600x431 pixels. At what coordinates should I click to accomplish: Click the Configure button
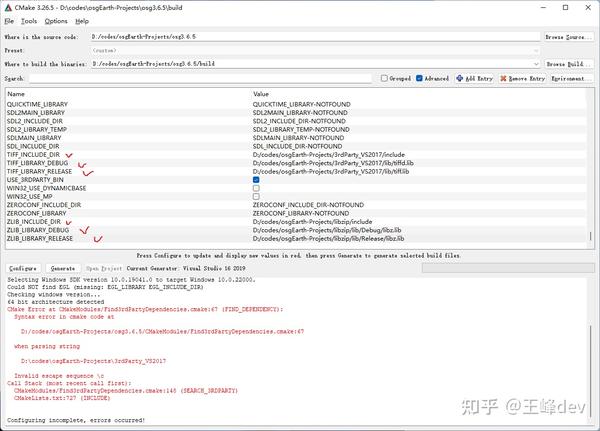click(23, 268)
